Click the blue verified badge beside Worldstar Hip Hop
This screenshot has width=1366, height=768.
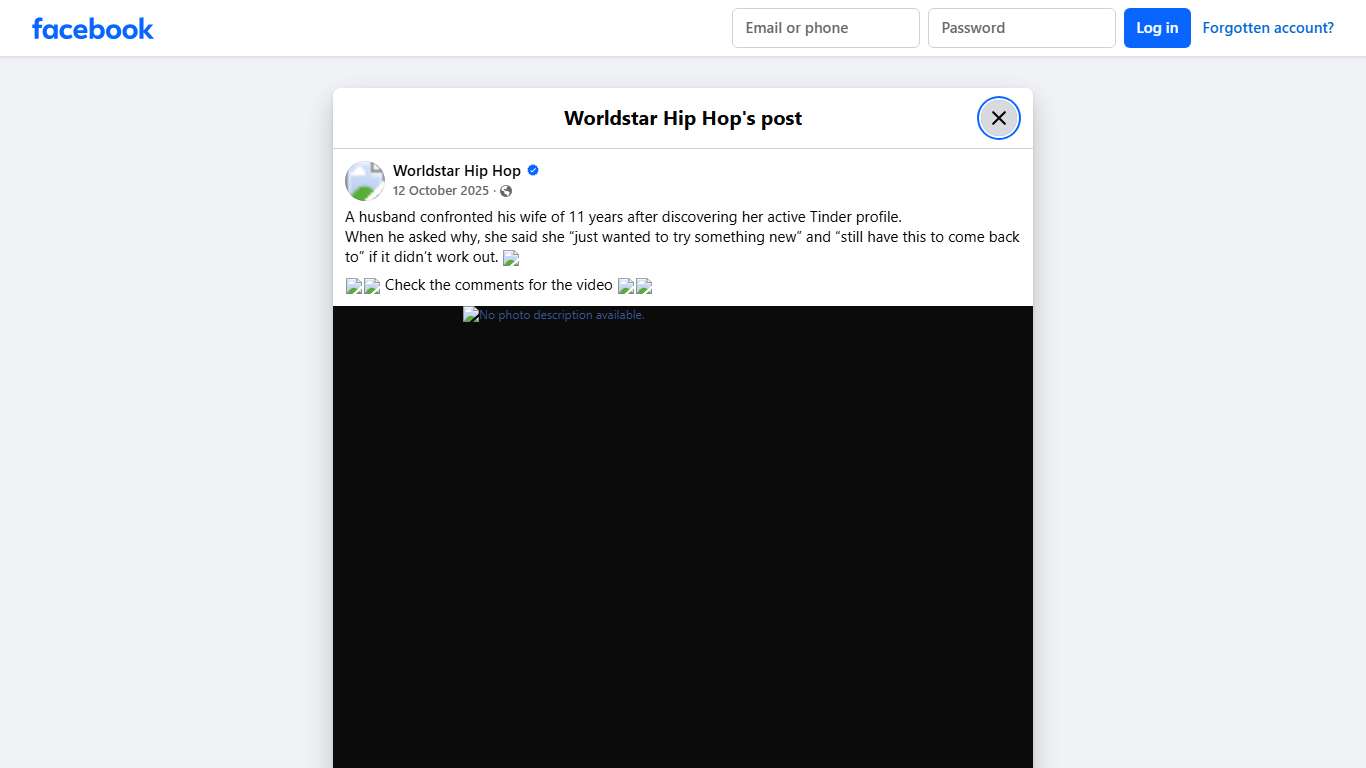click(x=531, y=170)
